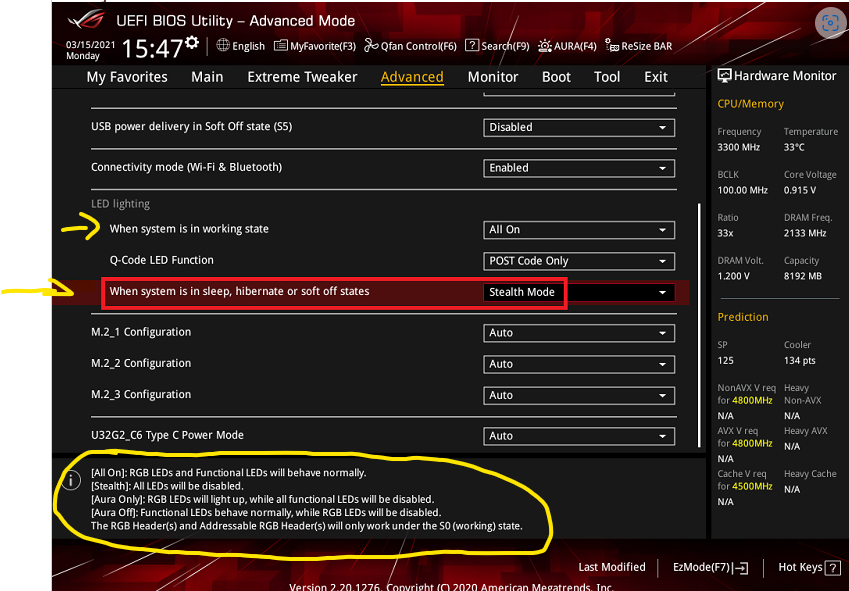Click the 33x ratio value
849x591 pixels.
coord(725,233)
